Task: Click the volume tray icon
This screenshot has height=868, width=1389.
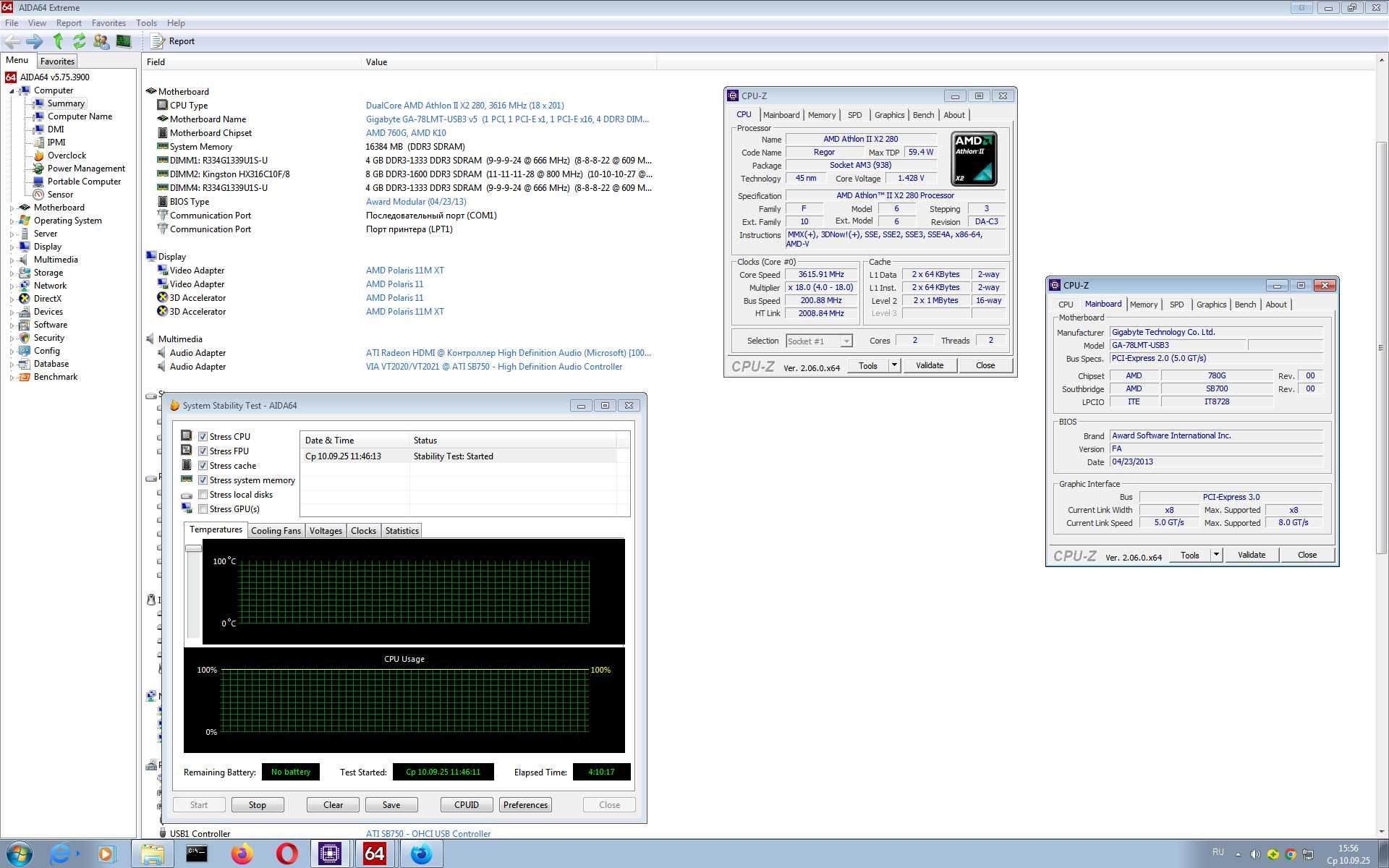Action: (x=1255, y=854)
